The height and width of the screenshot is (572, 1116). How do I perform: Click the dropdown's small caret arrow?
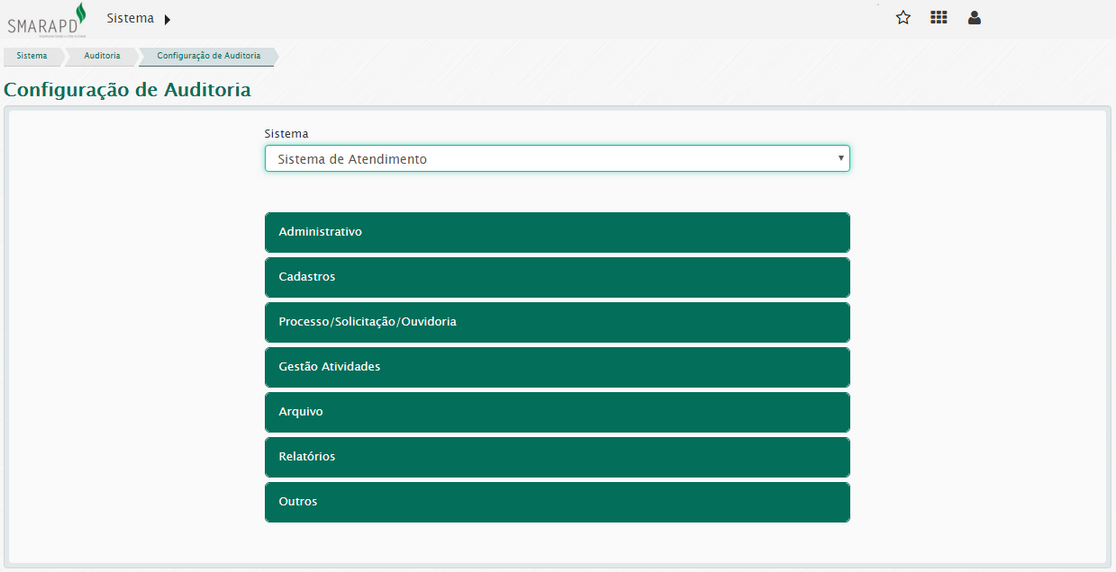[841, 158]
